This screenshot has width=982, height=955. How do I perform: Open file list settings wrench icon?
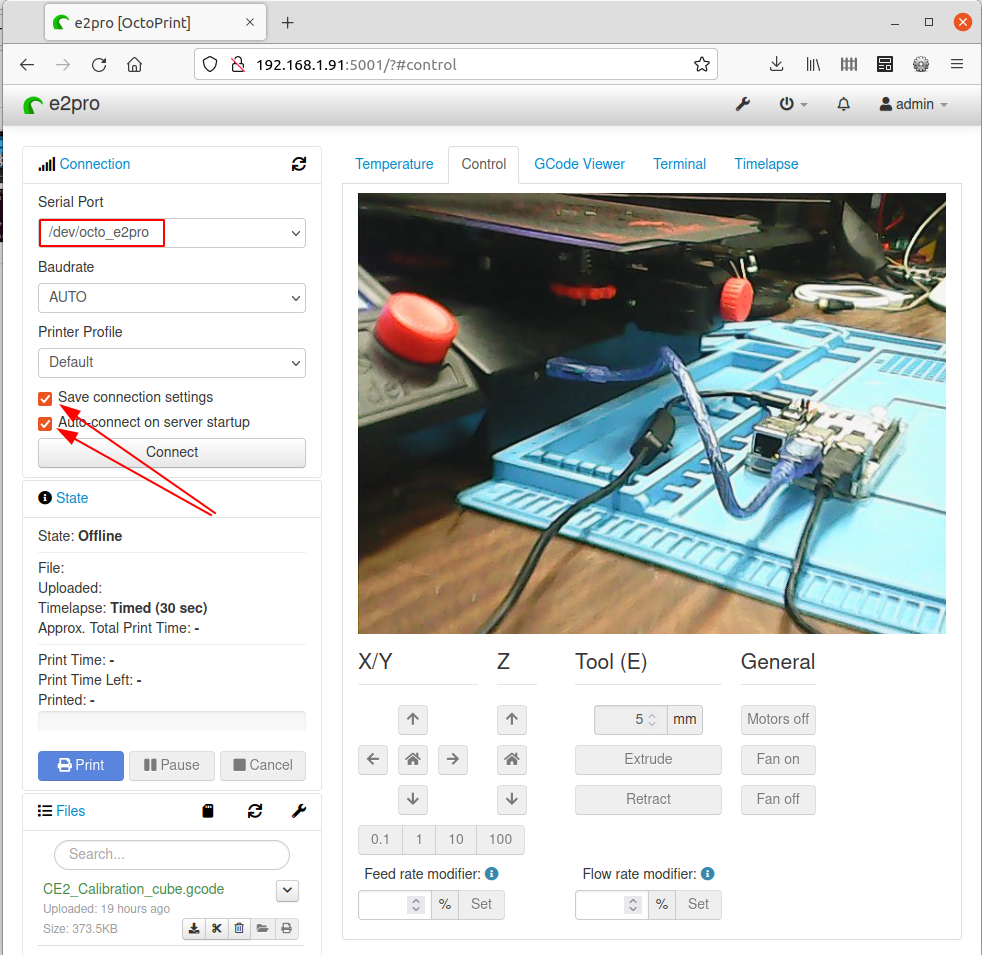(x=298, y=811)
